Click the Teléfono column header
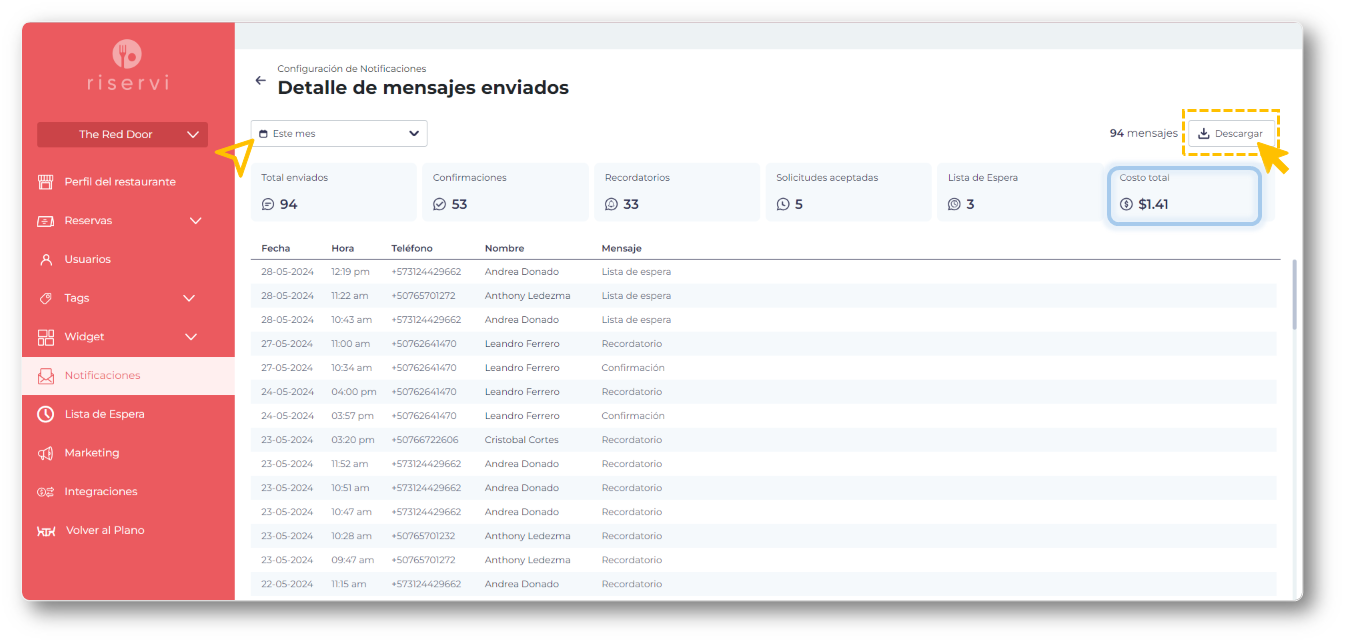 click(x=412, y=248)
